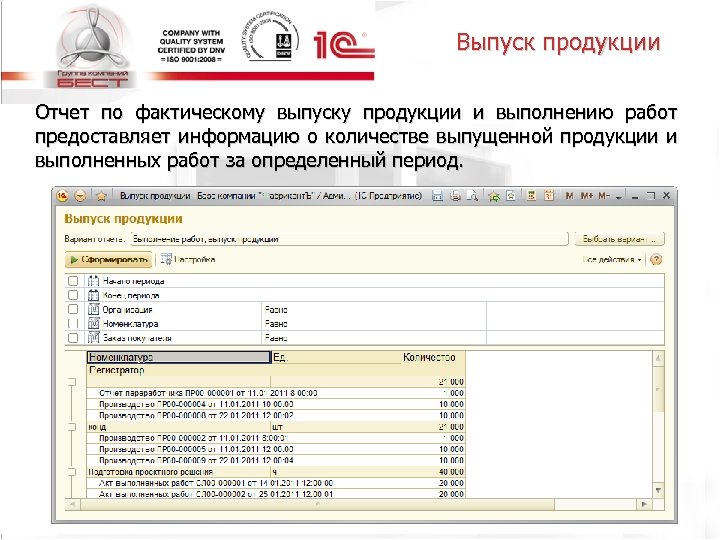This screenshot has height=540, width=720.
Task: Open the round orange dropdown menu icon
Action: coord(80,196)
